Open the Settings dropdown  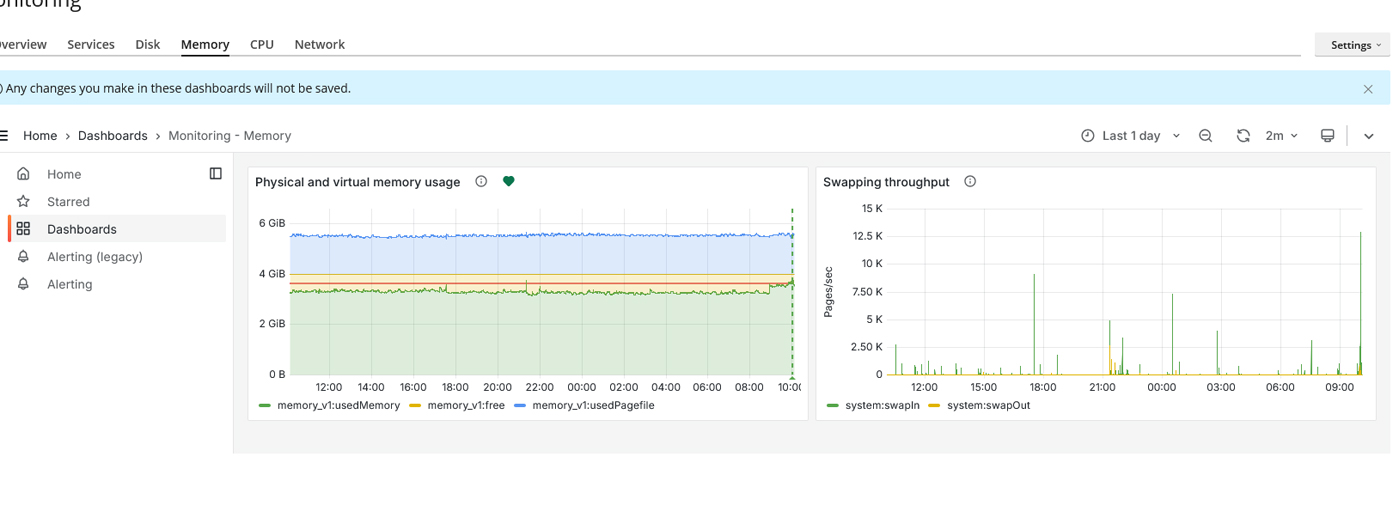coord(1355,45)
